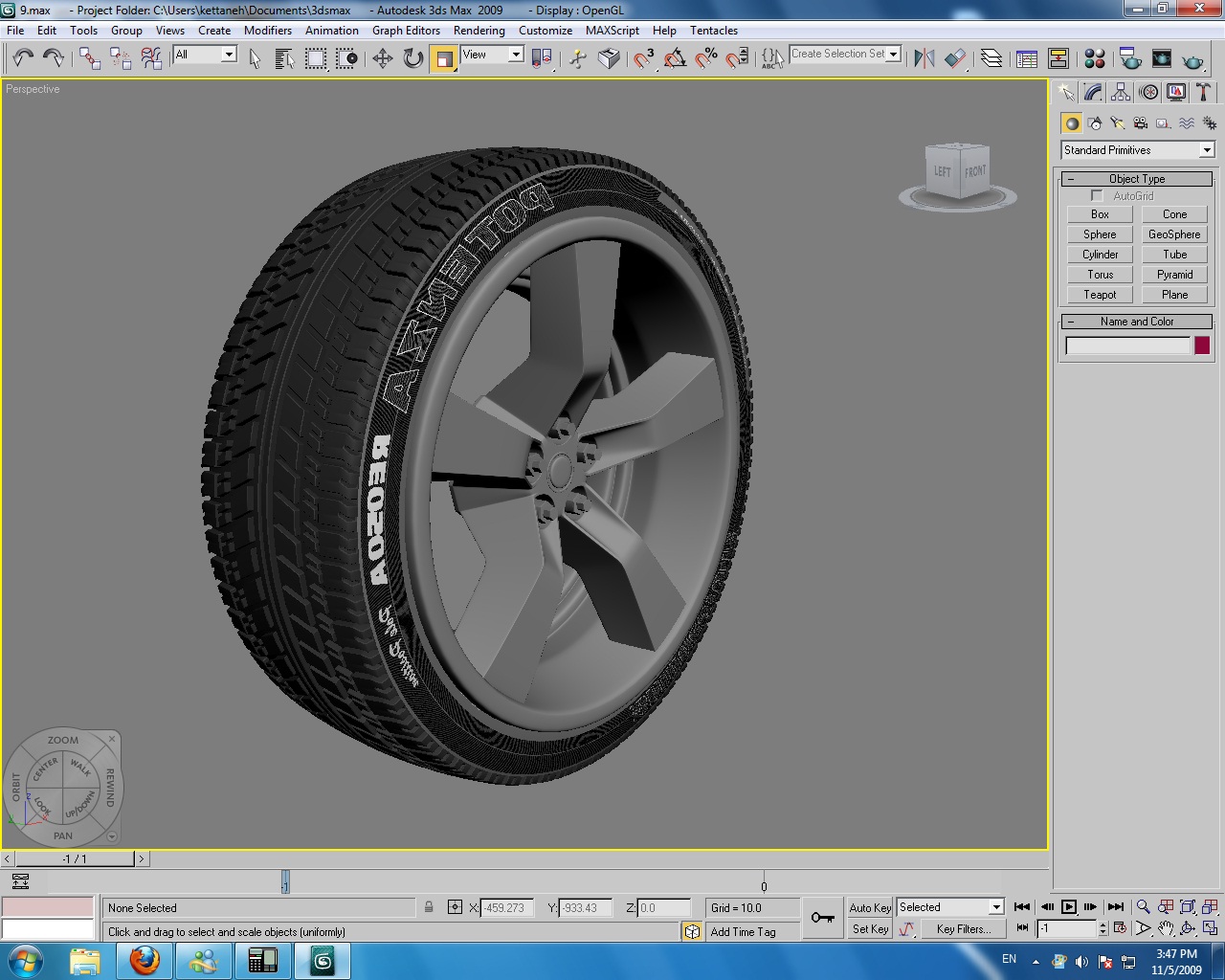Open the Modifiers menu
Image resolution: width=1225 pixels, height=980 pixels.
268,31
